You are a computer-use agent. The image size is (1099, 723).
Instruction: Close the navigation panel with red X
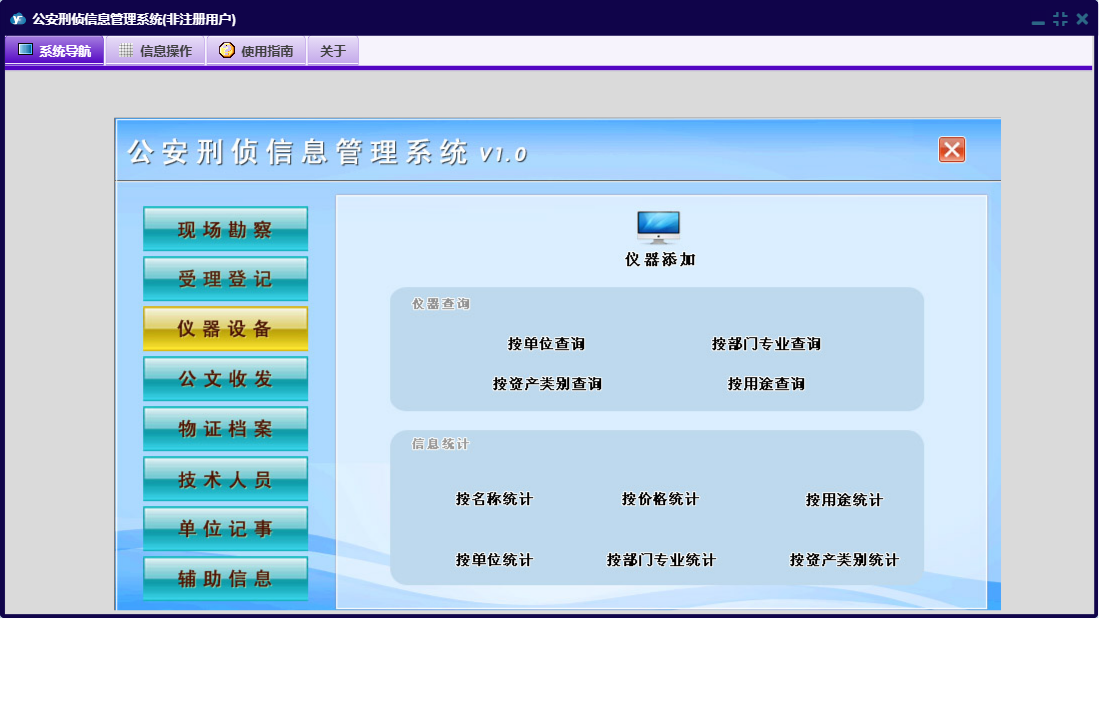coord(951,150)
